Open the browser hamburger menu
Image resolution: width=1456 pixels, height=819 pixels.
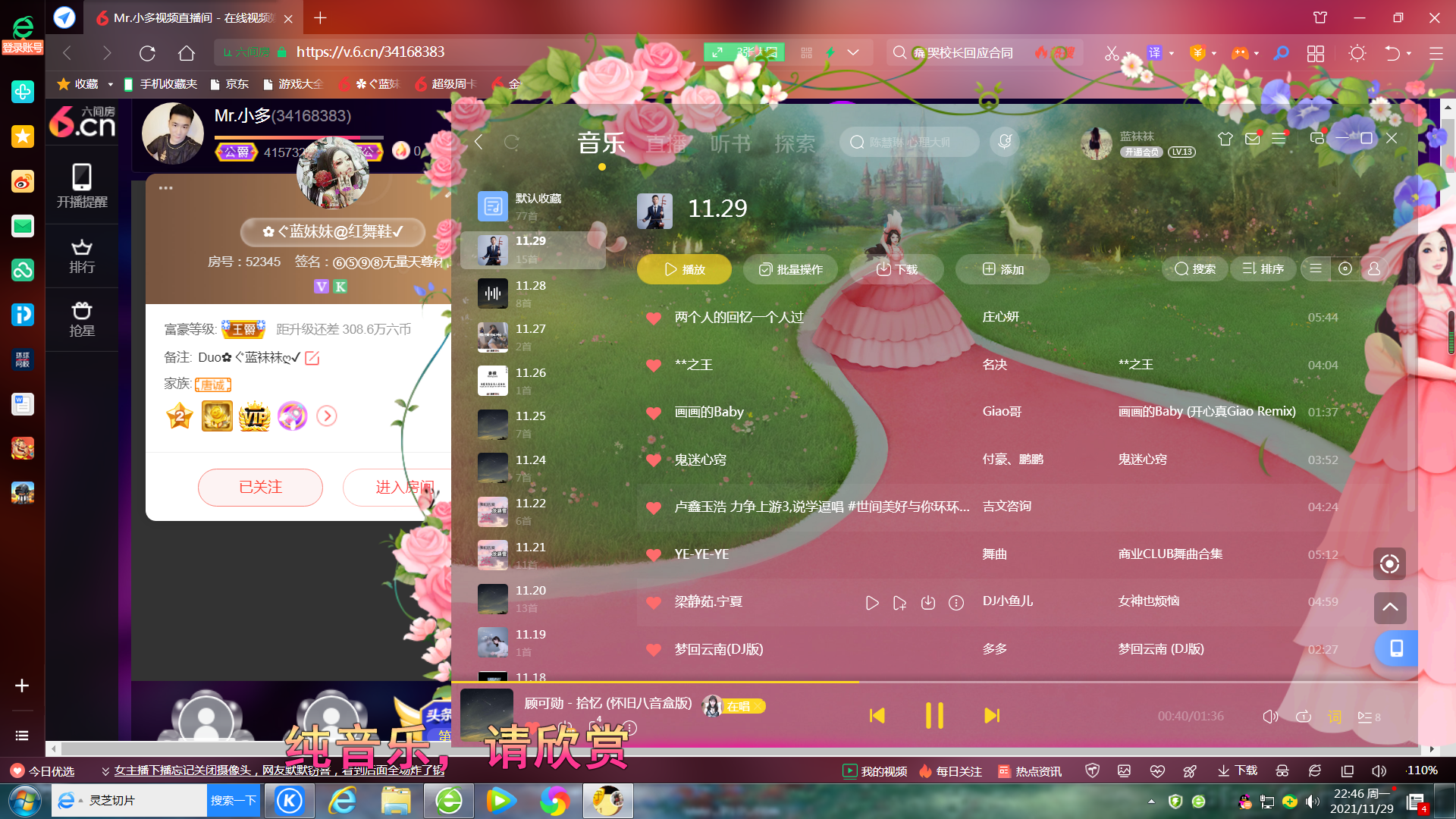tap(1436, 53)
